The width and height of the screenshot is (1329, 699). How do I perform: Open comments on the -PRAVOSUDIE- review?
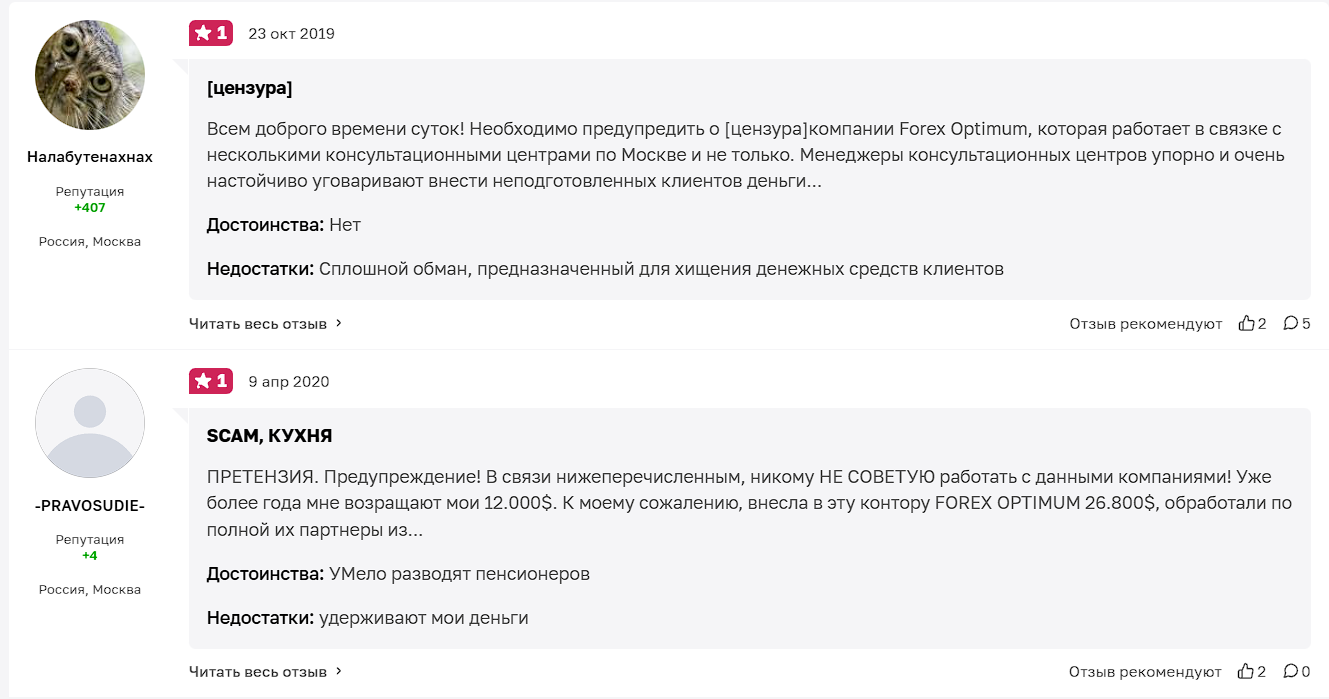point(1291,671)
